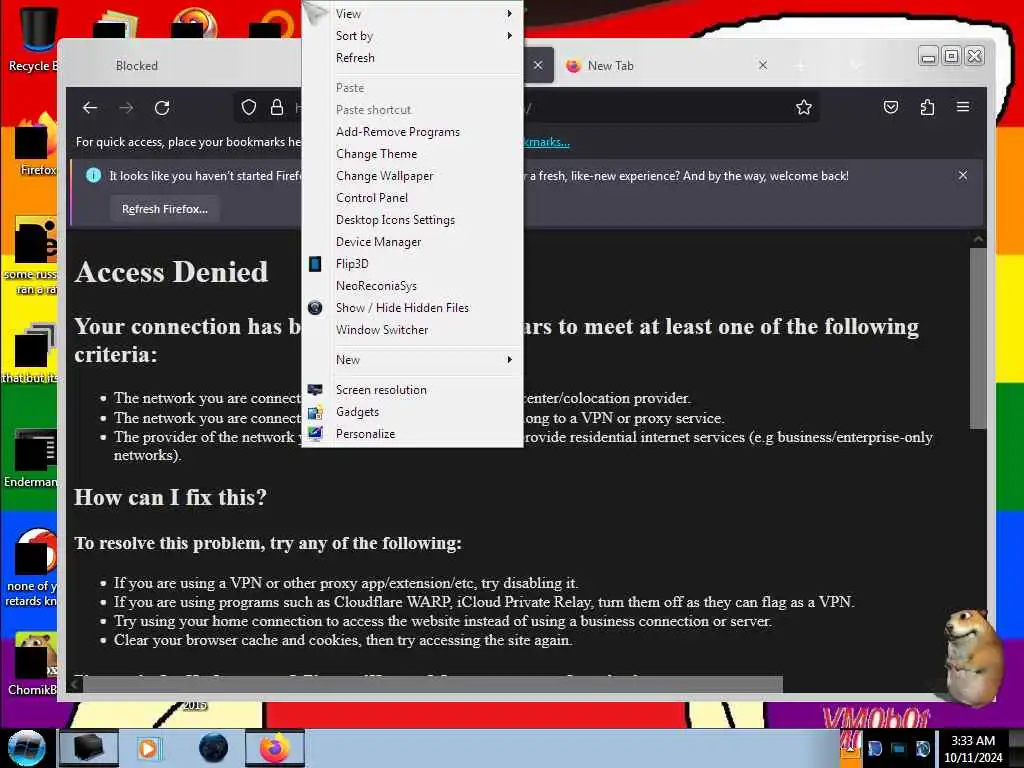Select Add-Remove Programs menu entry

pos(413,132)
